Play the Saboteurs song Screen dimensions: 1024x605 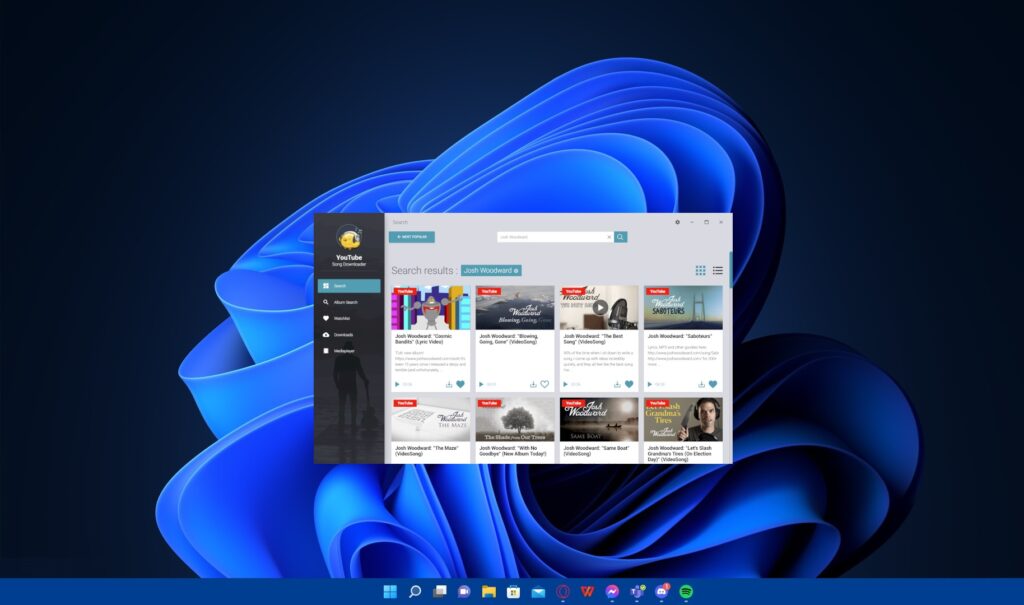[650, 385]
